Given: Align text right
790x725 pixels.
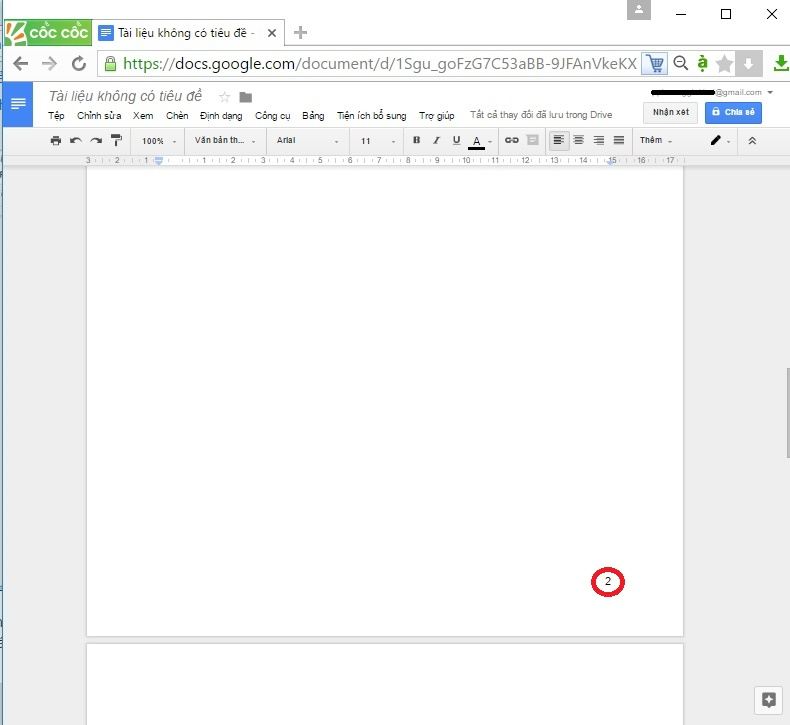Looking at the screenshot, I should (x=599, y=140).
